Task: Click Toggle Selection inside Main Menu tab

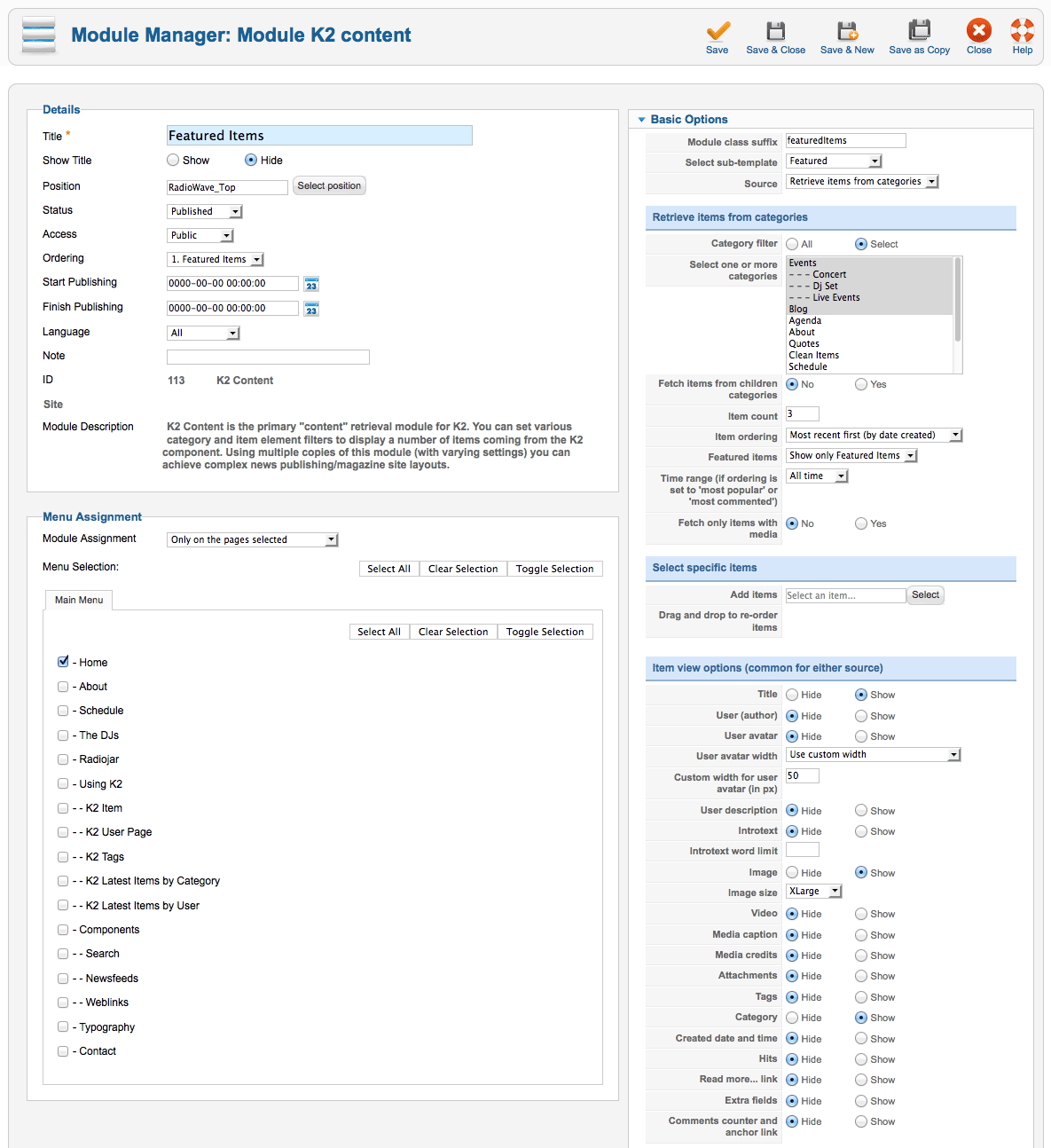Action: point(545,632)
